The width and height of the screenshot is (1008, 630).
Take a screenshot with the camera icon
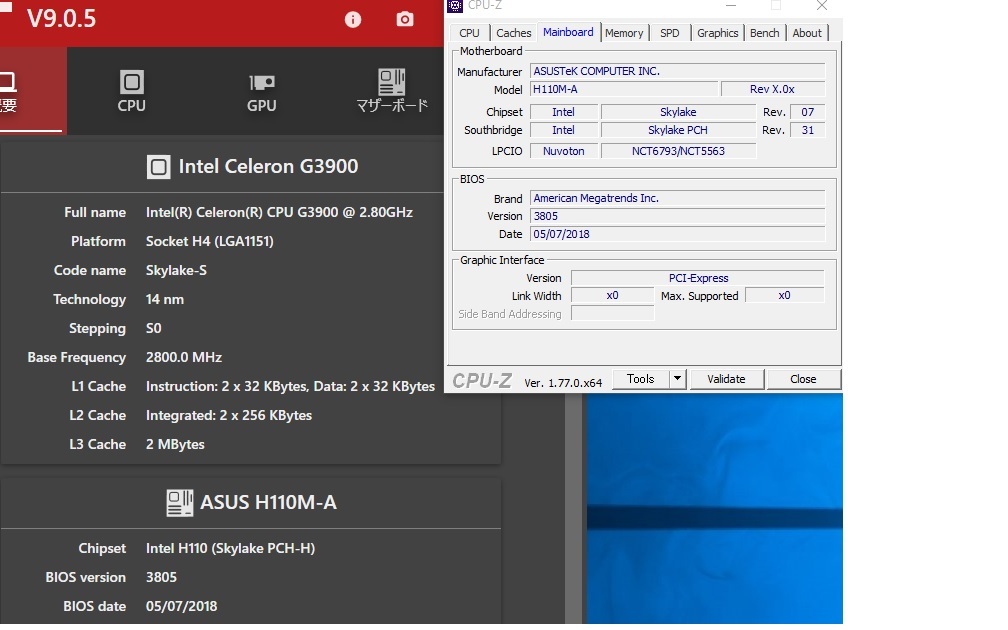tap(404, 19)
